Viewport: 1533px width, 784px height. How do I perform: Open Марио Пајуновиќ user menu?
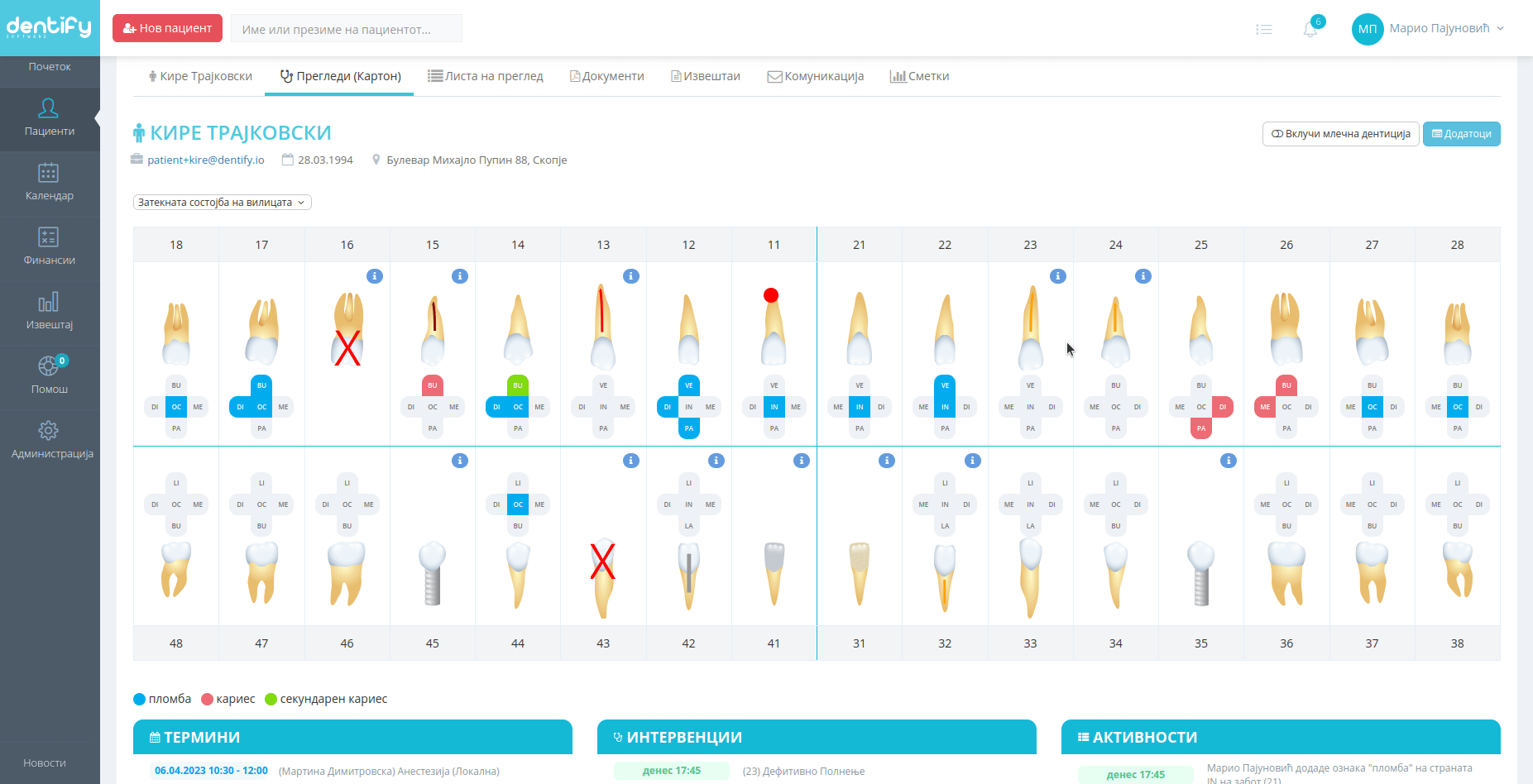tap(1429, 29)
